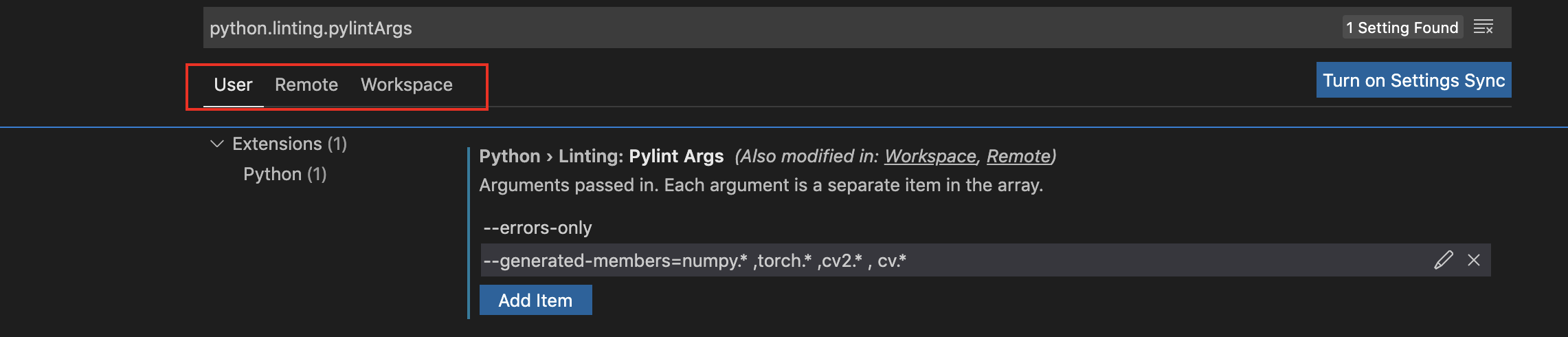Switch to the Remote settings tab

pyautogui.click(x=306, y=85)
